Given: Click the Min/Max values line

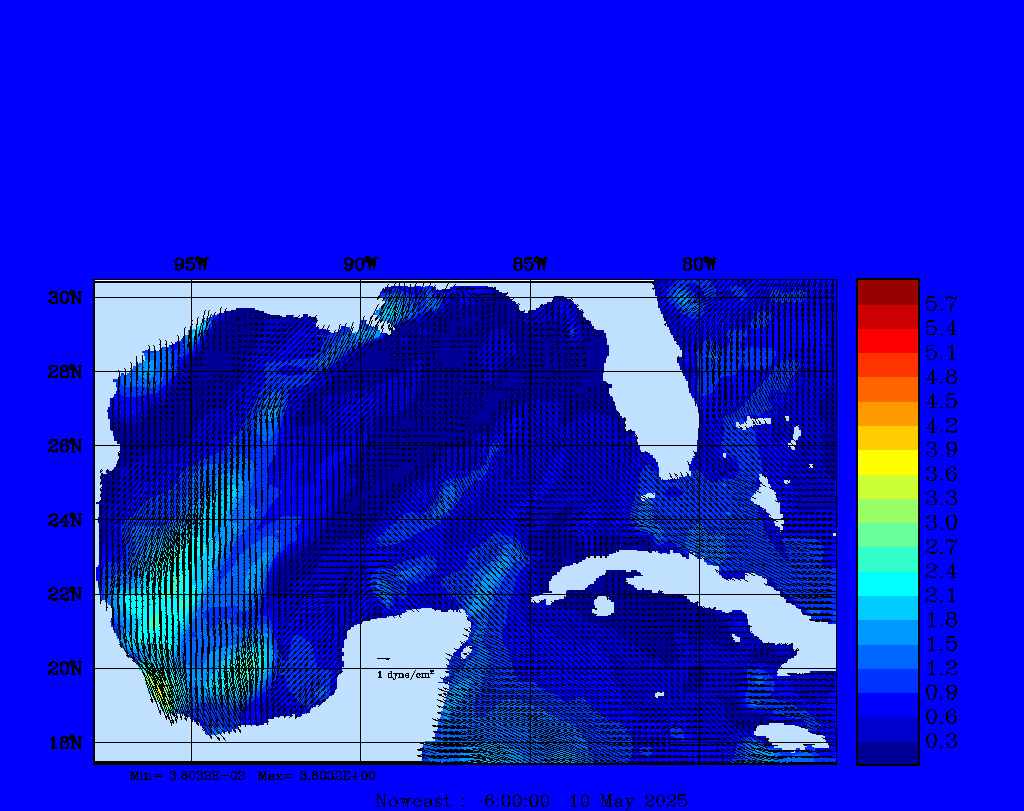Looking at the screenshot, I should [253, 775].
